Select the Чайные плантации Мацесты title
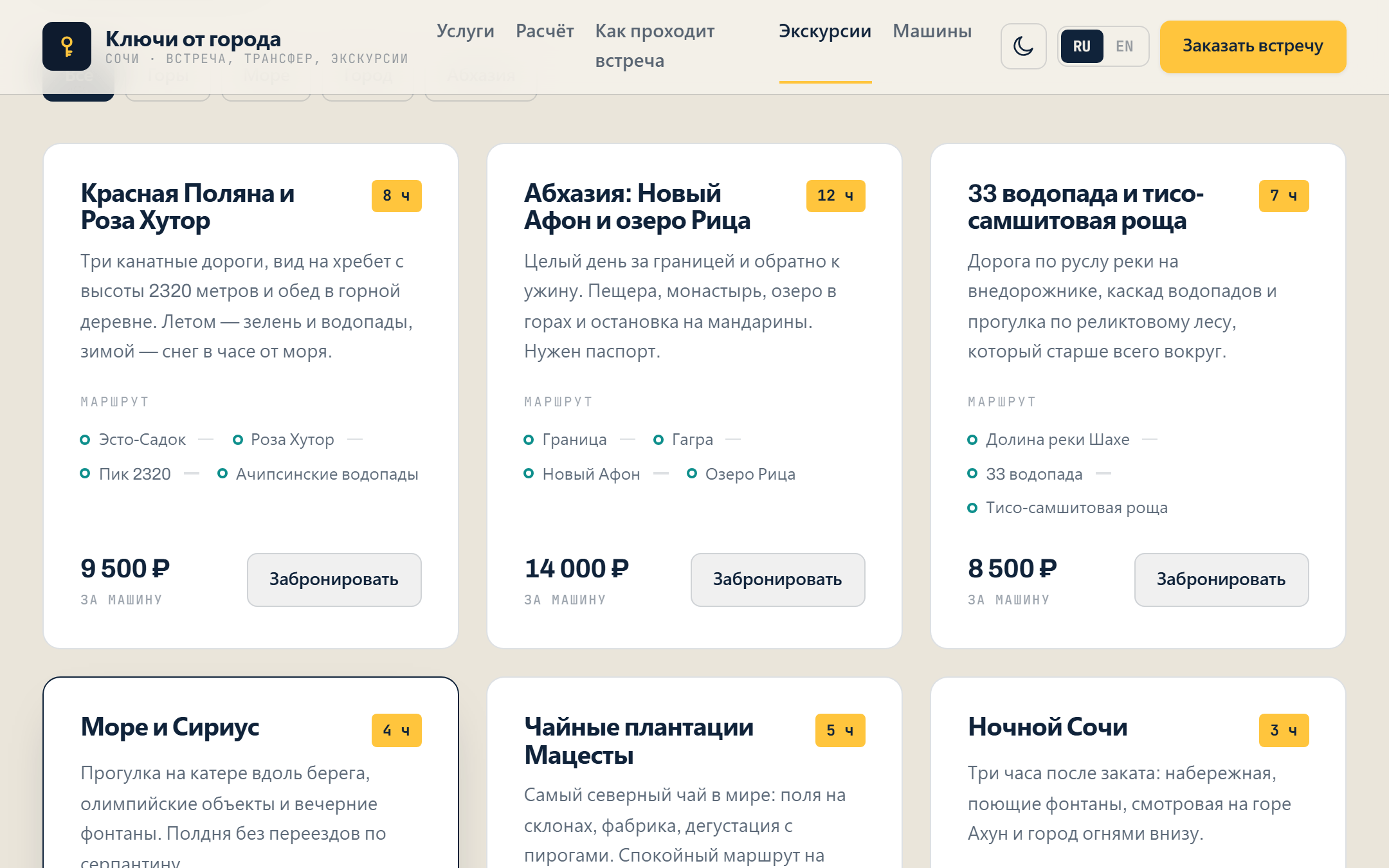This screenshot has width=1389, height=868. [x=639, y=741]
